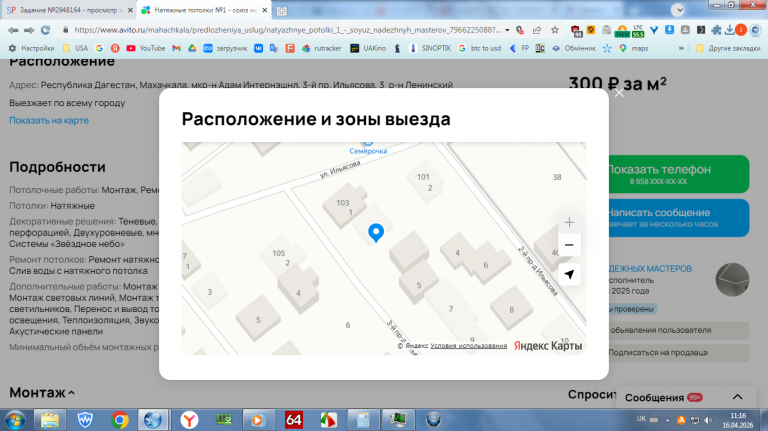Bookmark this page with the star icon

click(x=554, y=30)
